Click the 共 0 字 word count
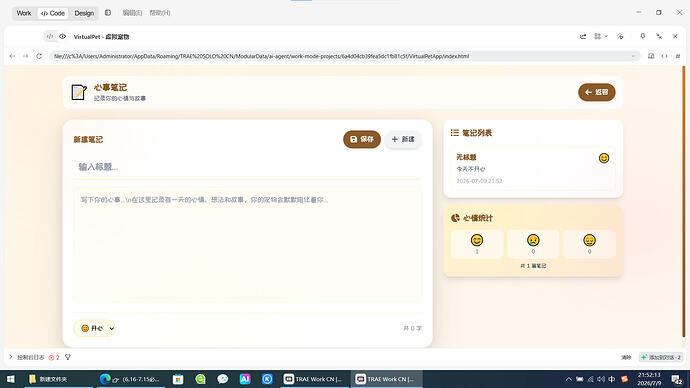 412,328
